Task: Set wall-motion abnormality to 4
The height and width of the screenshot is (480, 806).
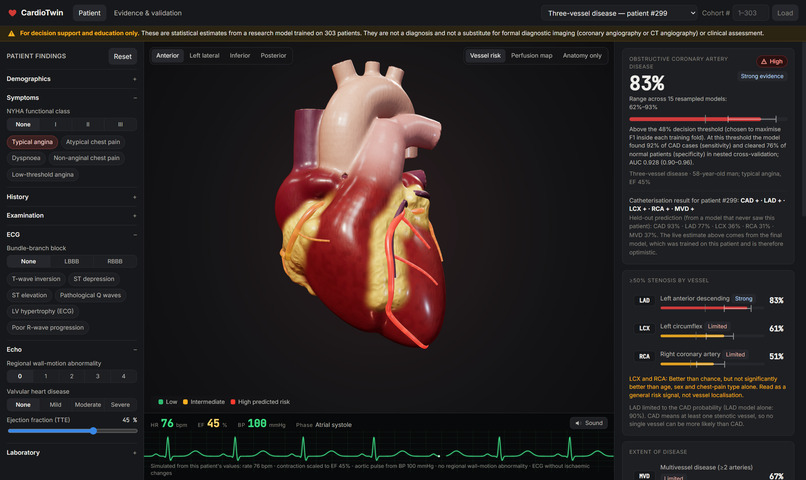Action: click(x=123, y=376)
